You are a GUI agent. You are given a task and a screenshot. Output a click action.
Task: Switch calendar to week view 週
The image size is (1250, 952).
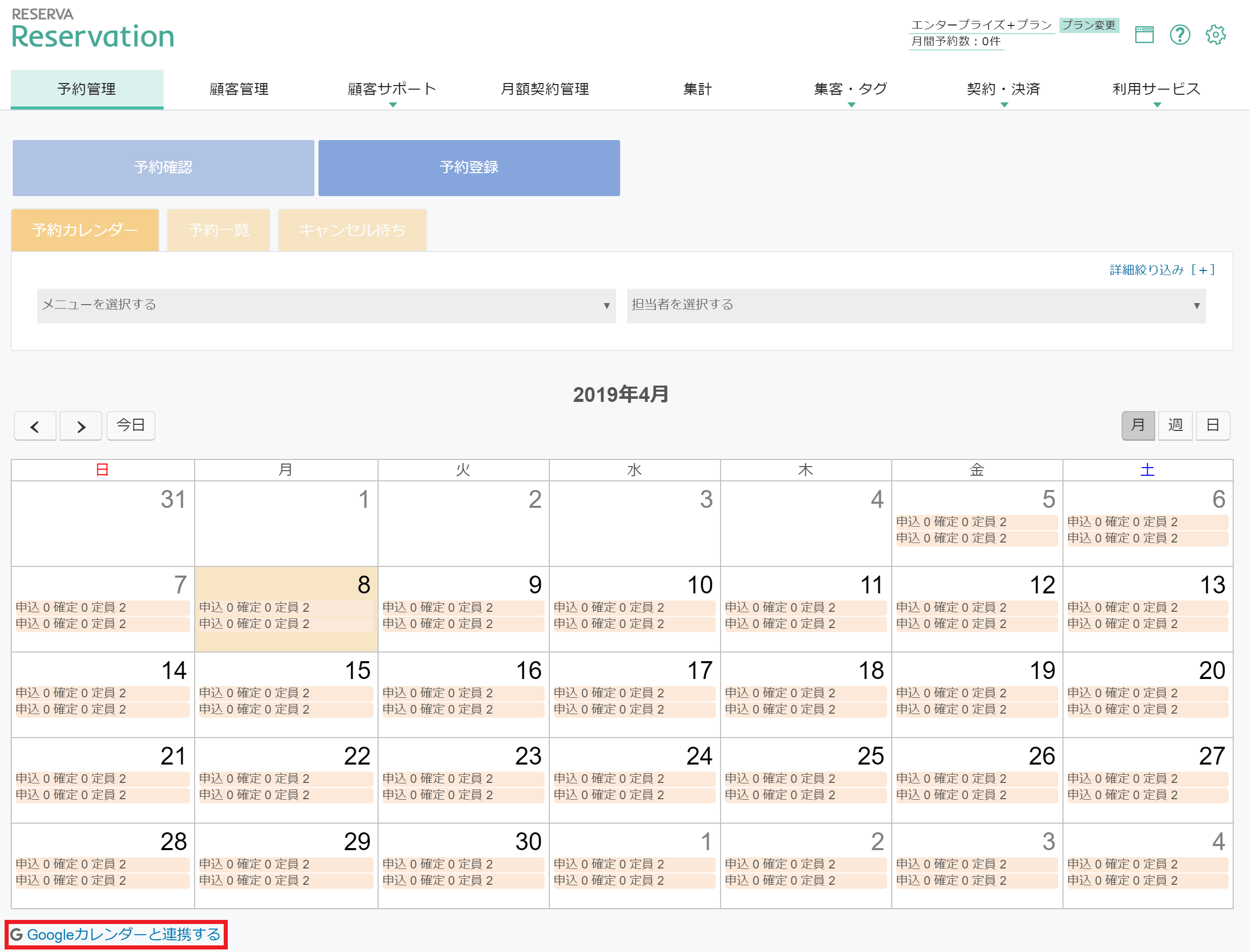click(x=1175, y=425)
